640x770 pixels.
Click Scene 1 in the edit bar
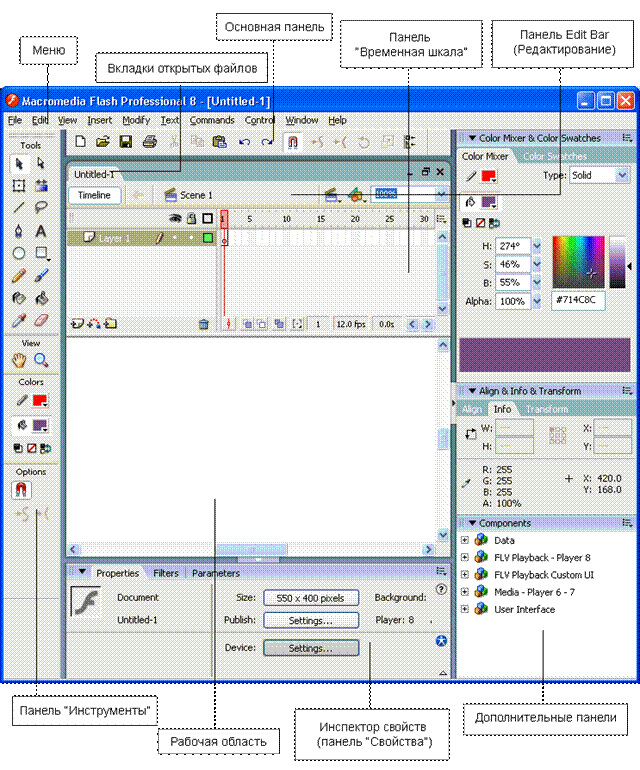point(189,195)
